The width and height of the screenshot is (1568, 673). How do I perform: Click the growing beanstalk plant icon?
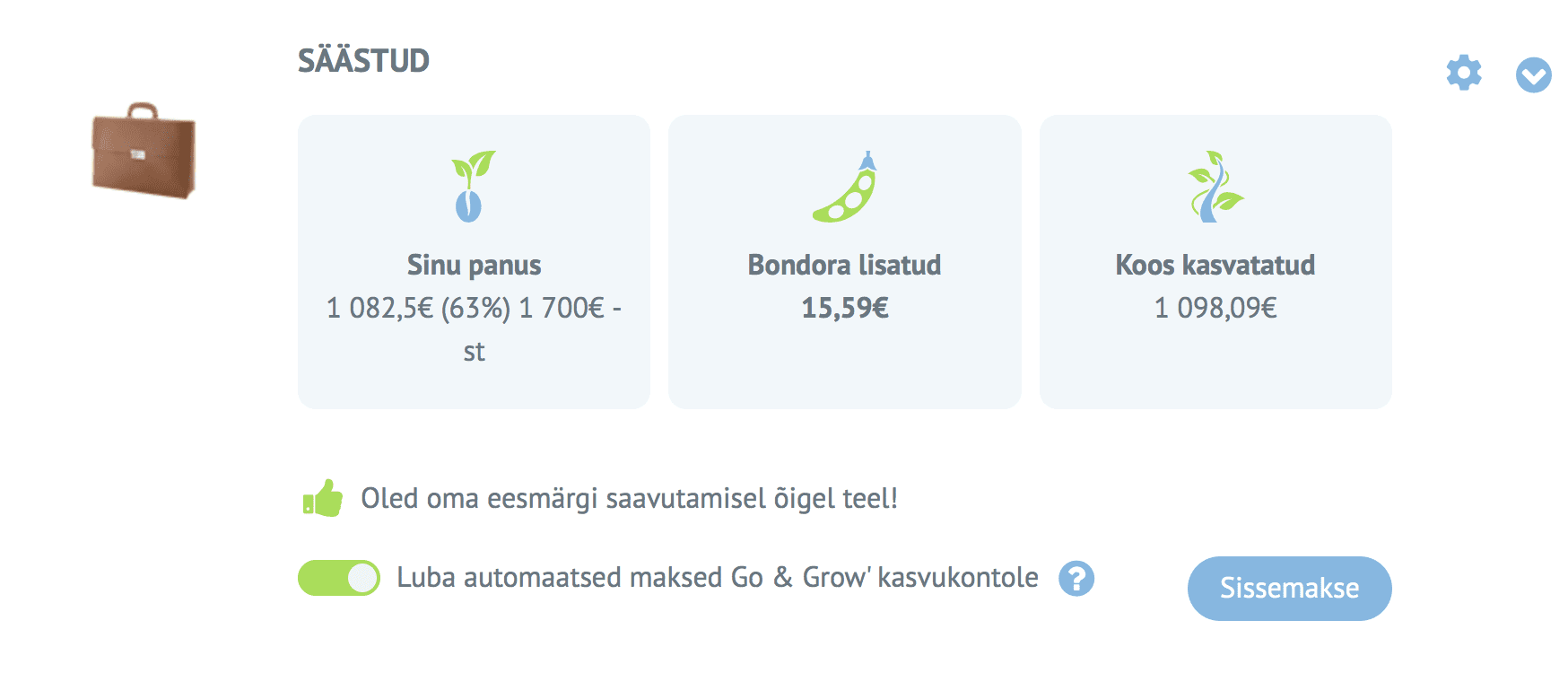(1215, 187)
